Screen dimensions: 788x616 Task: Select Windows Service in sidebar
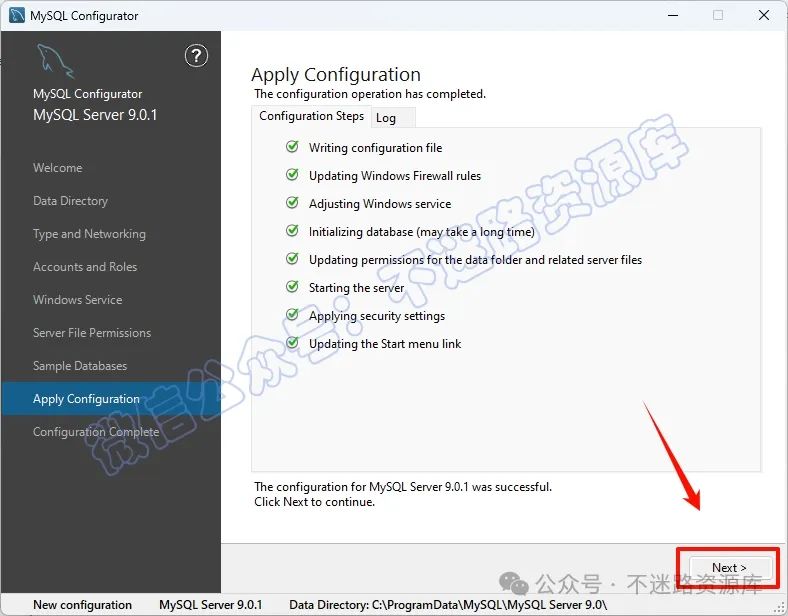pos(77,300)
